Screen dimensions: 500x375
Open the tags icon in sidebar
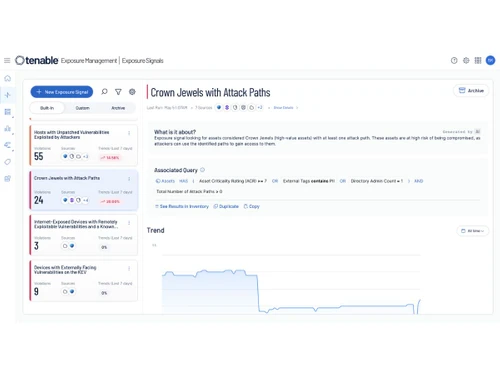click(8, 162)
